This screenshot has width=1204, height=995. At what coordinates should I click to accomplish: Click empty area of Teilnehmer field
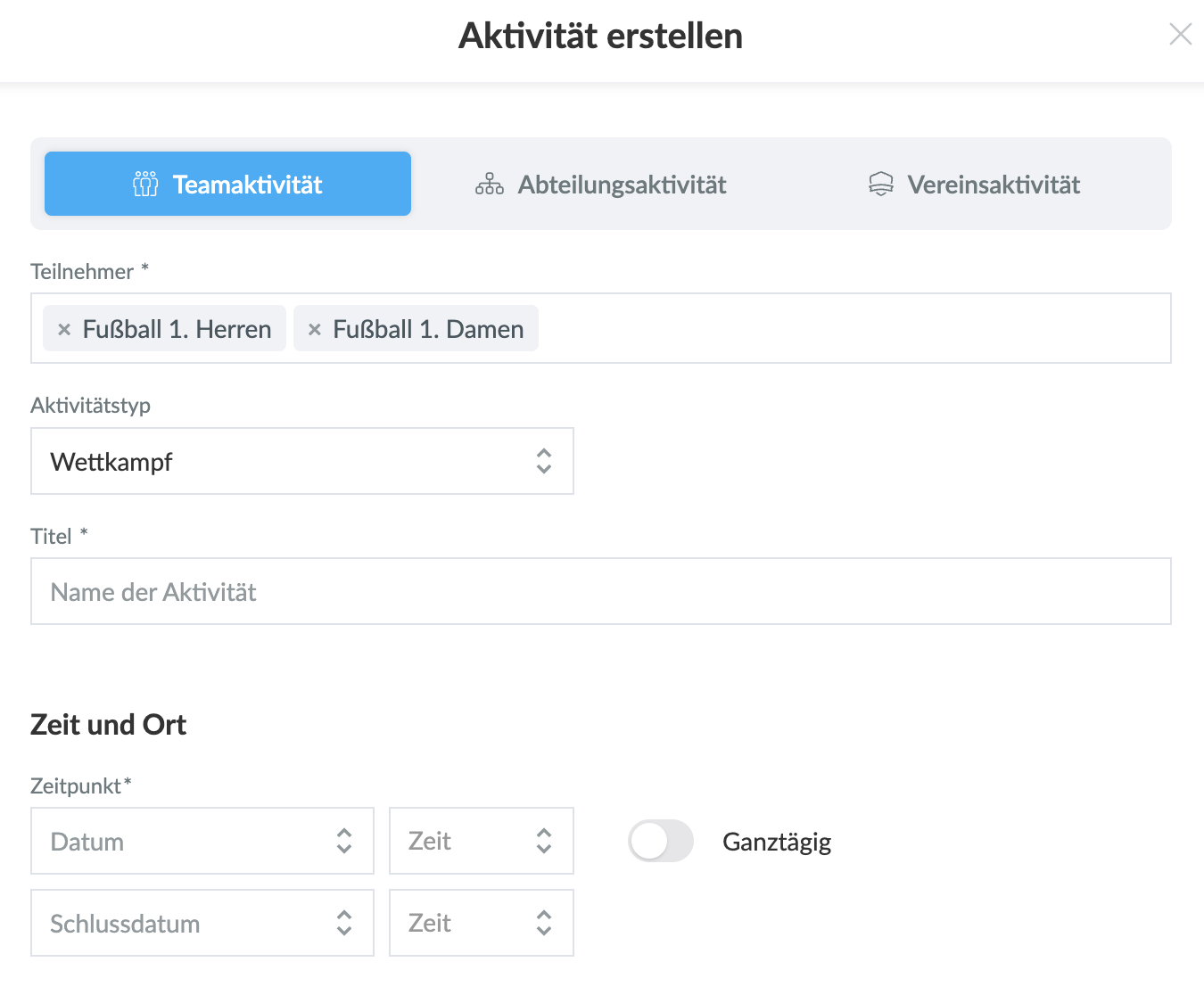(x=847, y=329)
